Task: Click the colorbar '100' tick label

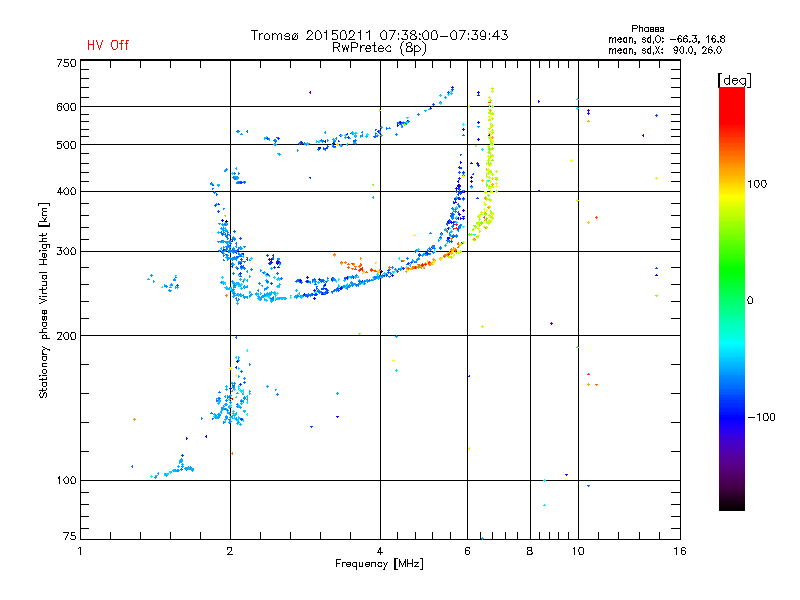Action: [x=757, y=184]
